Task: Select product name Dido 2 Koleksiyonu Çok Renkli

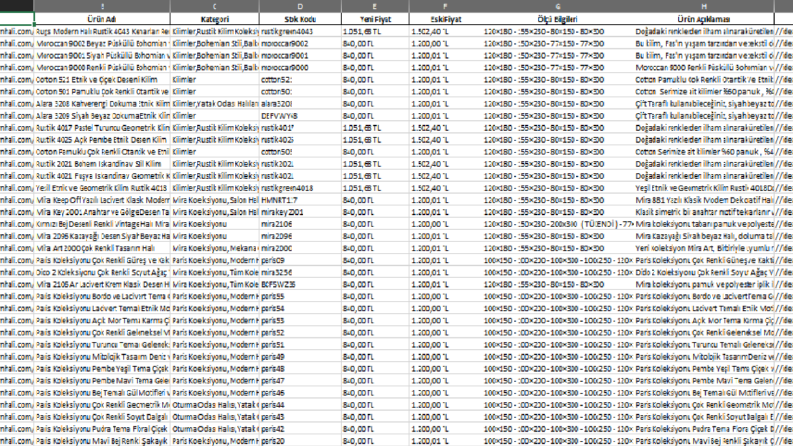Action: click(x=102, y=273)
